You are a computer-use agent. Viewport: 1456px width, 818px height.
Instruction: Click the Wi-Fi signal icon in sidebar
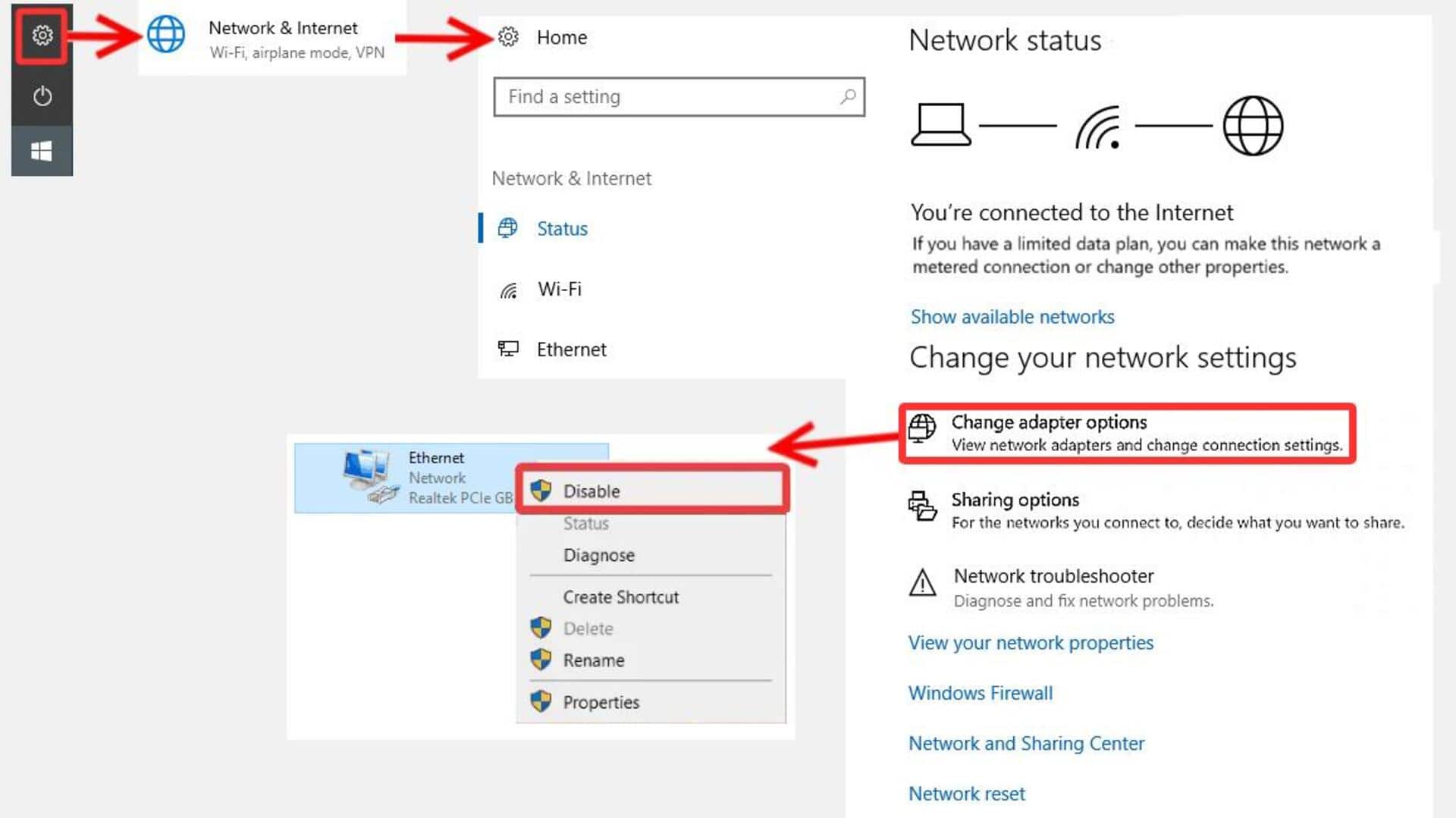pos(508,290)
